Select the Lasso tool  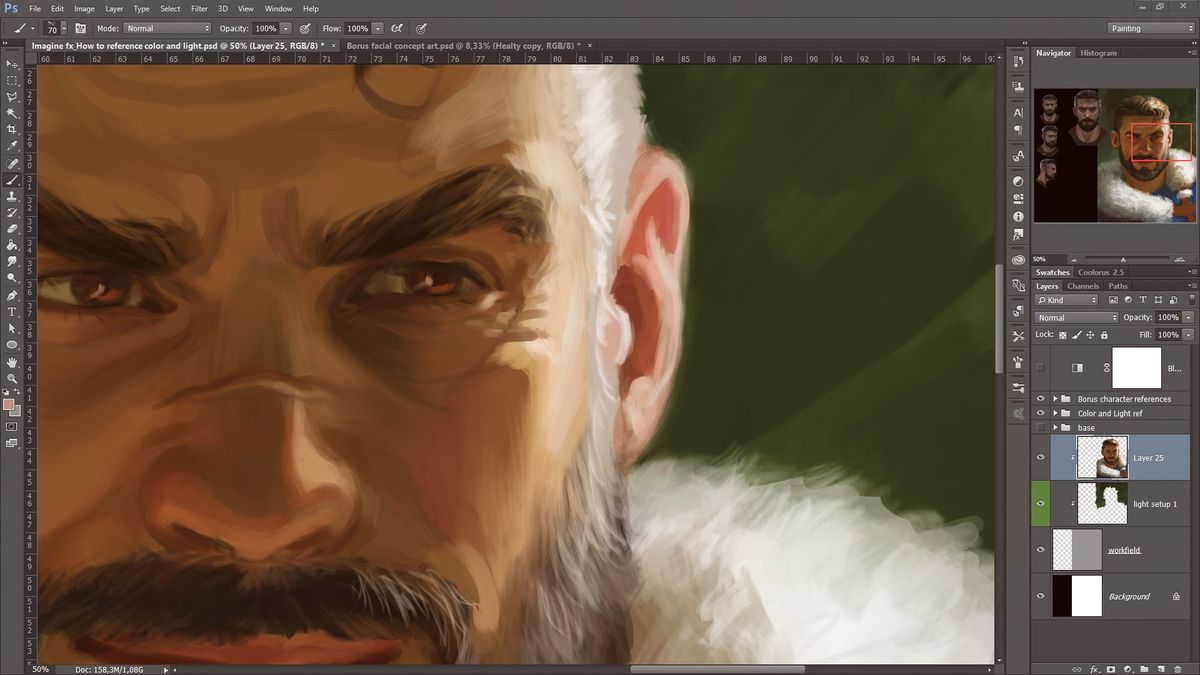pyautogui.click(x=13, y=95)
